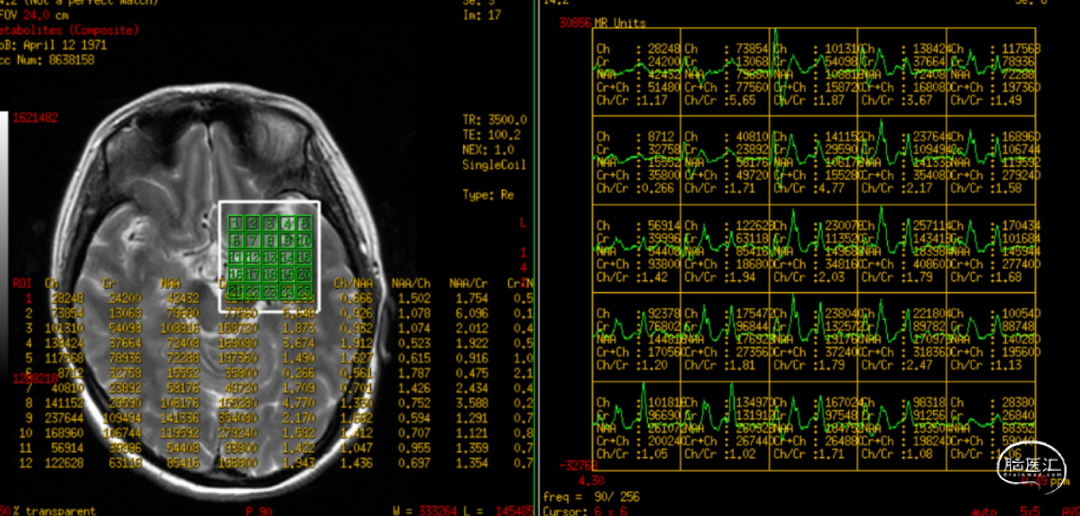Open spectrum cell with Ch/Cr 0.266

[x=636, y=161]
